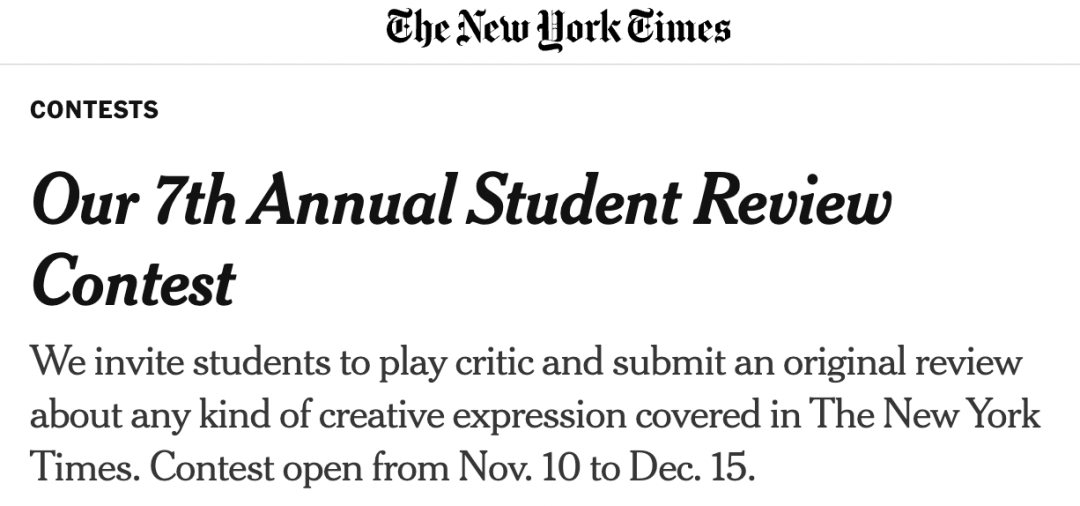Viewport: 1080px width, 506px height.
Task: Click the word "Annual" in the headline
Action: click(348, 202)
